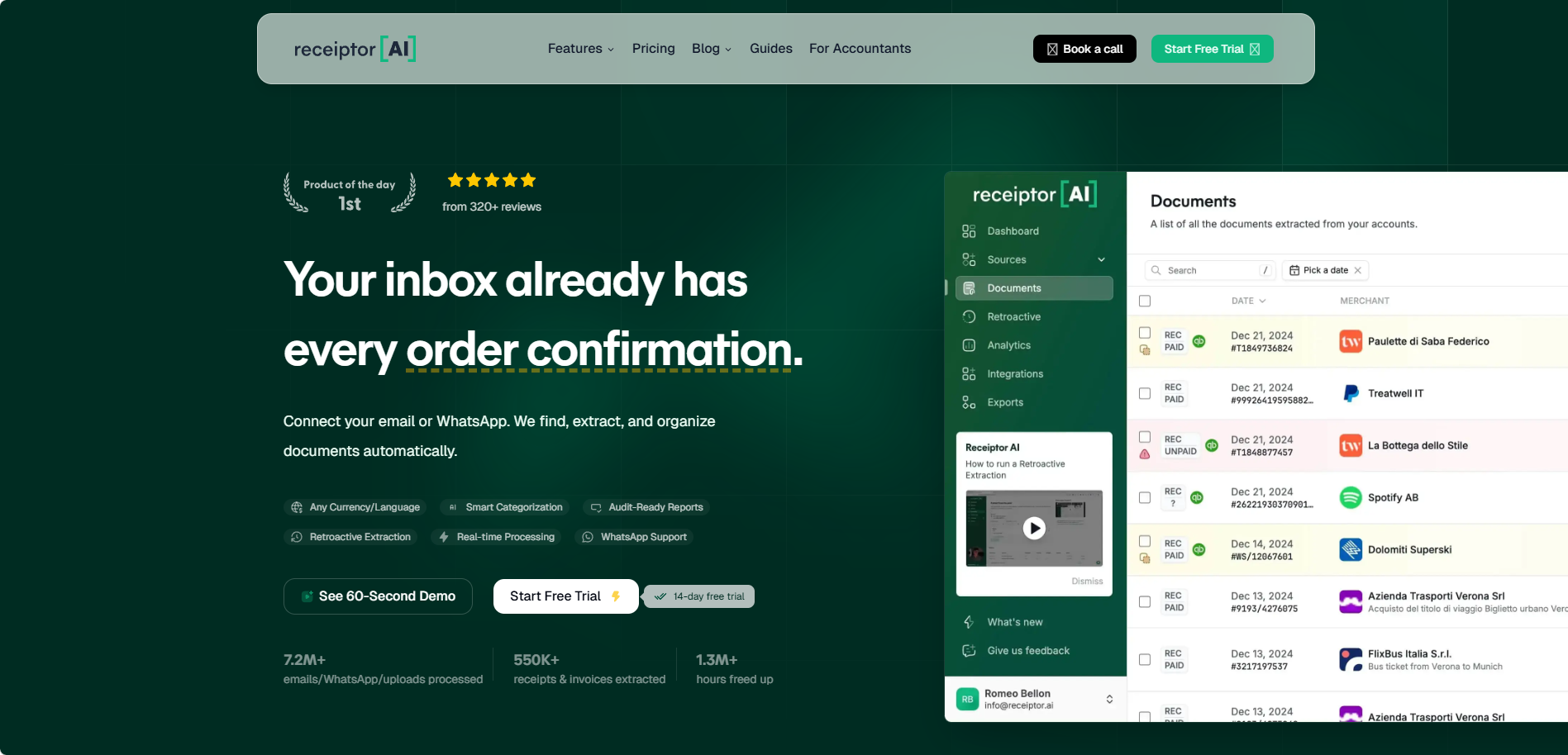This screenshot has width=1568, height=755.
Task: Select the FlixBus Italia row checkbox
Action: 1145,659
